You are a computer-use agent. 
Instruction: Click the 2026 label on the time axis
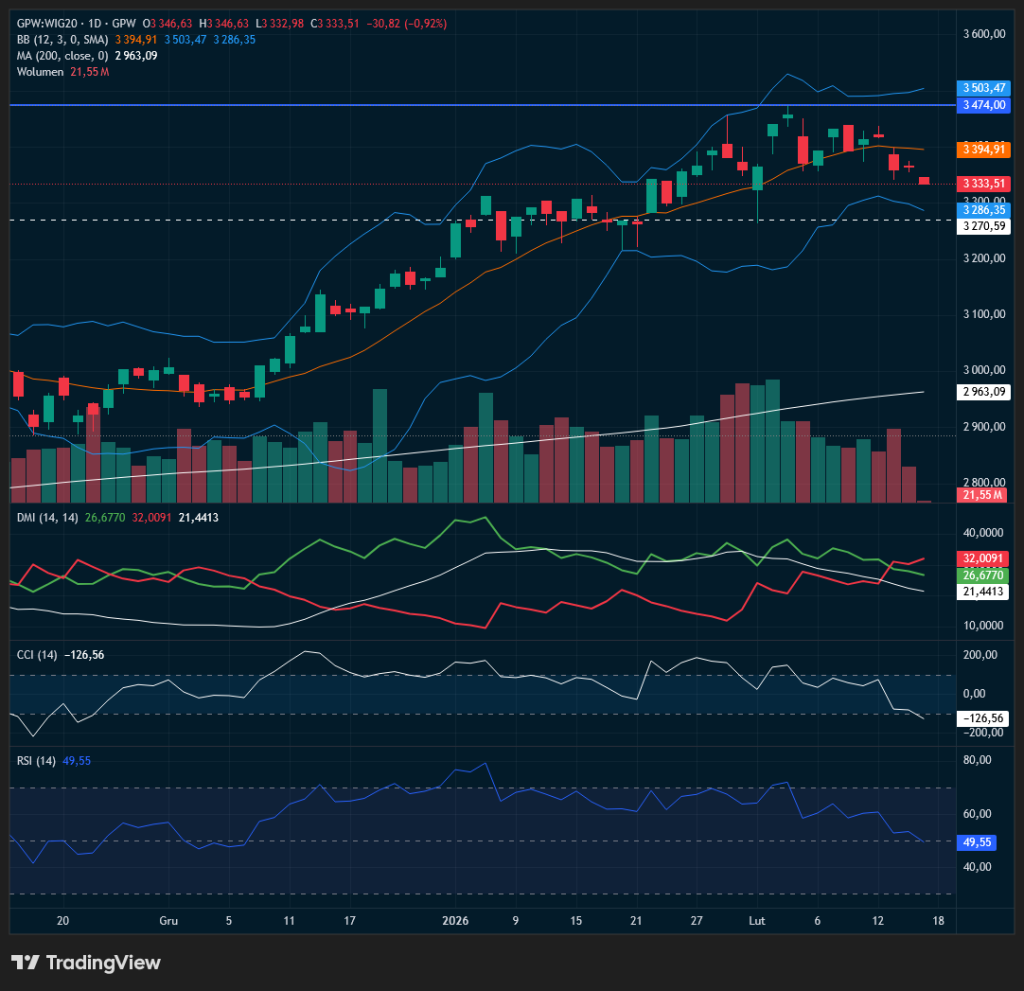point(455,920)
